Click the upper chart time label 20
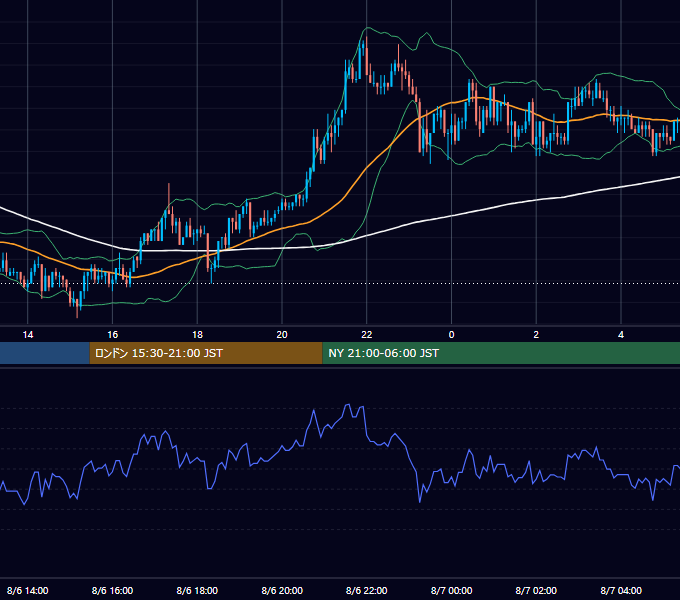 tap(282, 335)
